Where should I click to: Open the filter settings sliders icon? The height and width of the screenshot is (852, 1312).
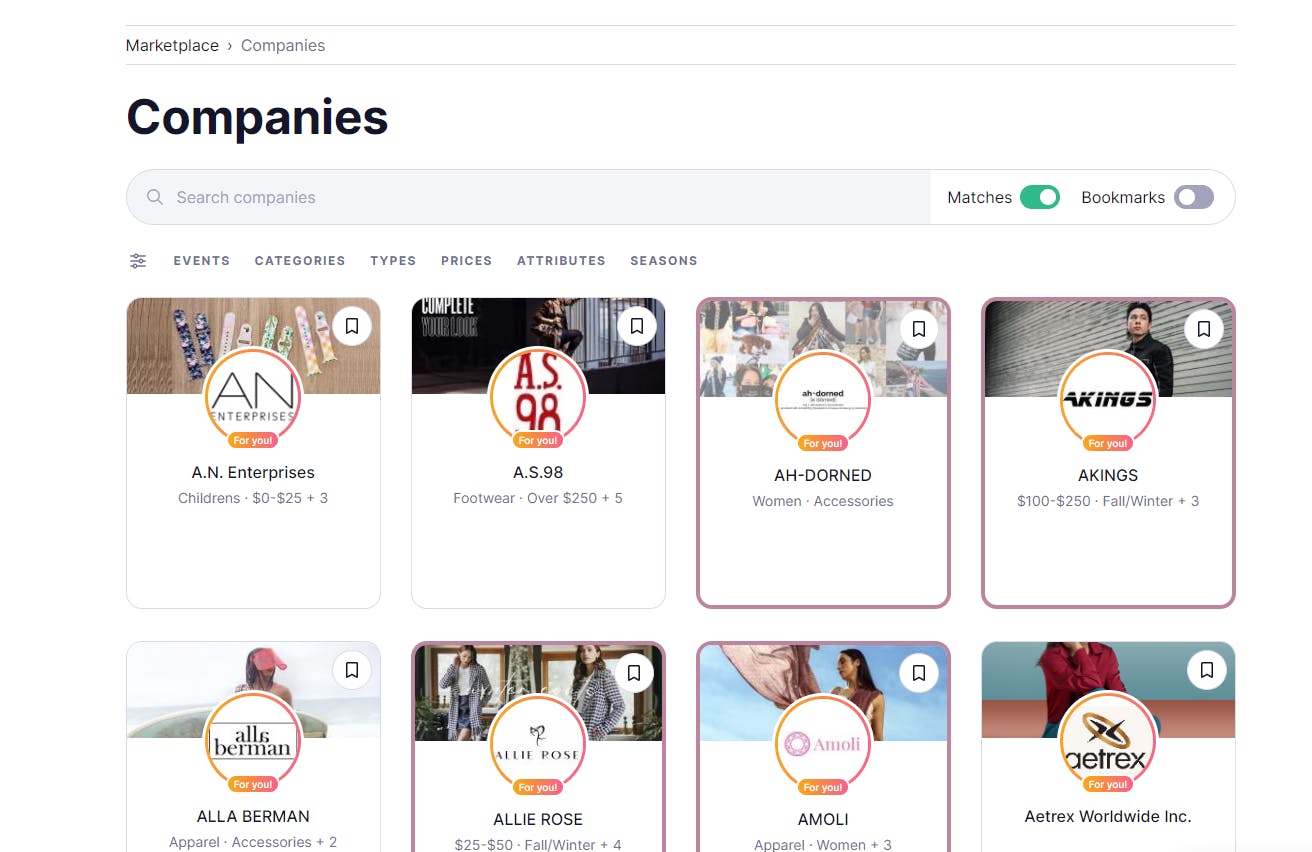pyautogui.click(x=138, y=261)
